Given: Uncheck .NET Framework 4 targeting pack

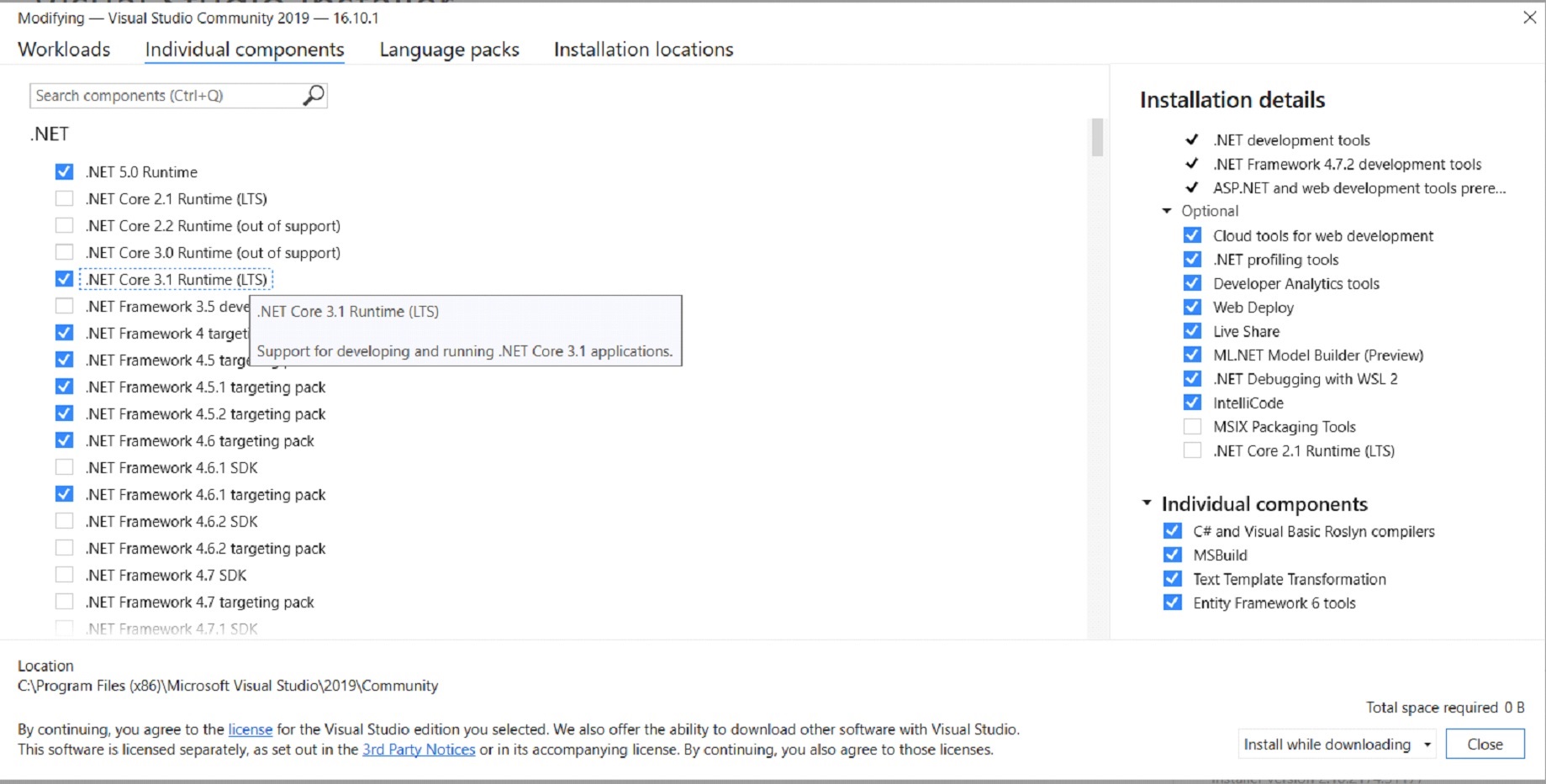Looking at the screenshot, I should pyautogui.click(x=64, y=334).
